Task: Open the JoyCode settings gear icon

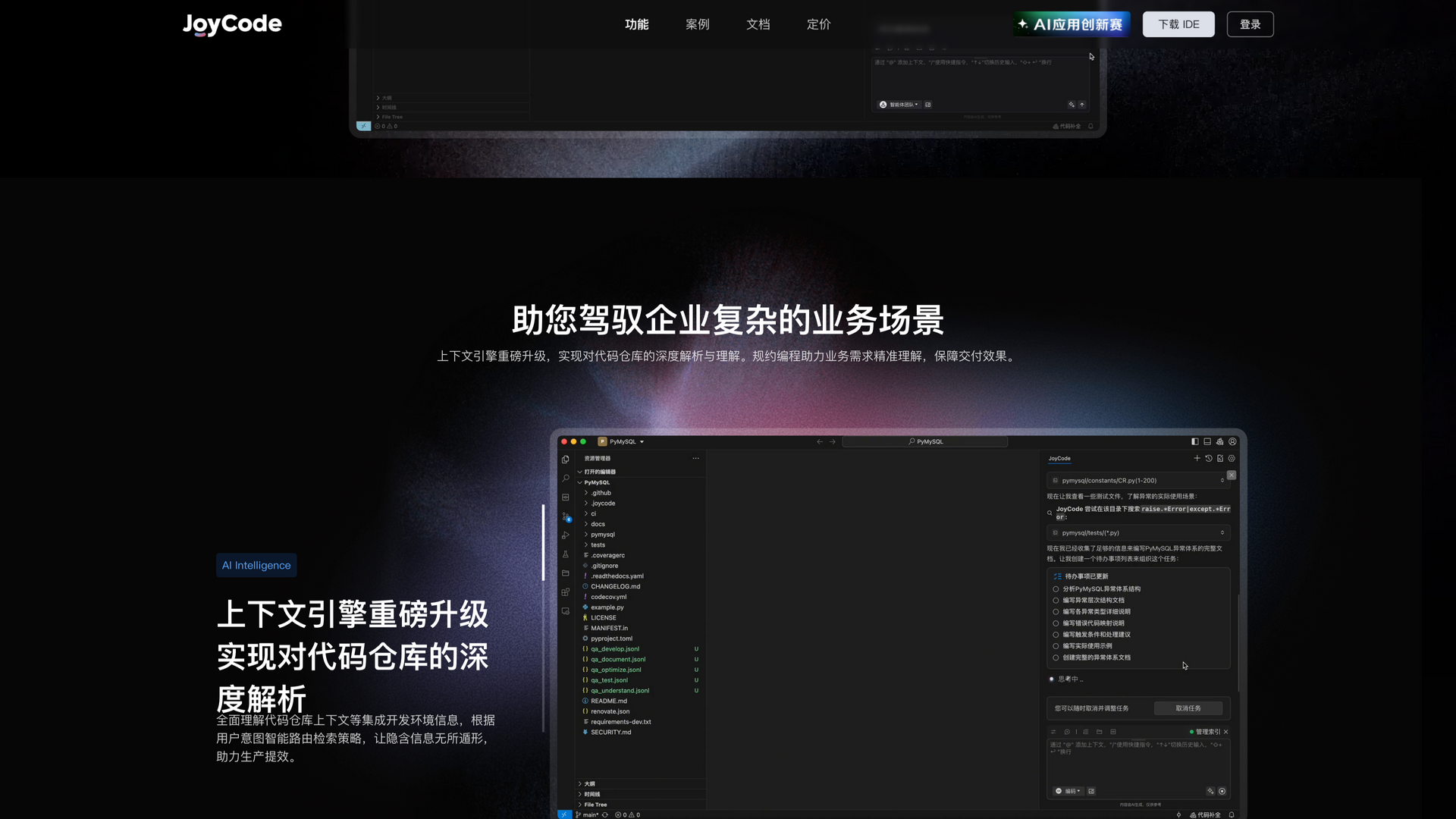Action: click(1232, 458)
